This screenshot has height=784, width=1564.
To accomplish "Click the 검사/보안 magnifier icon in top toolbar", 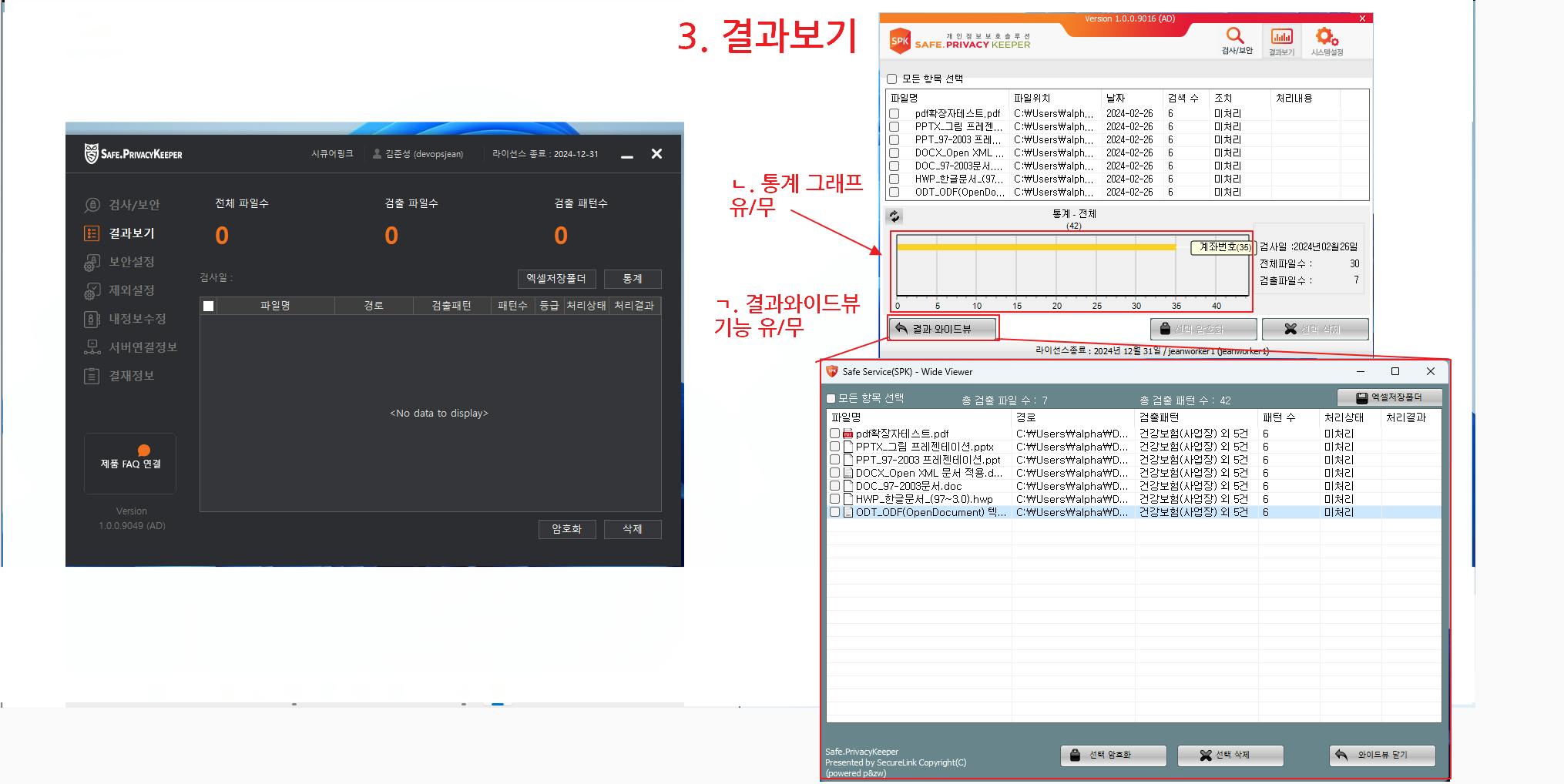I will [1236, 35].
